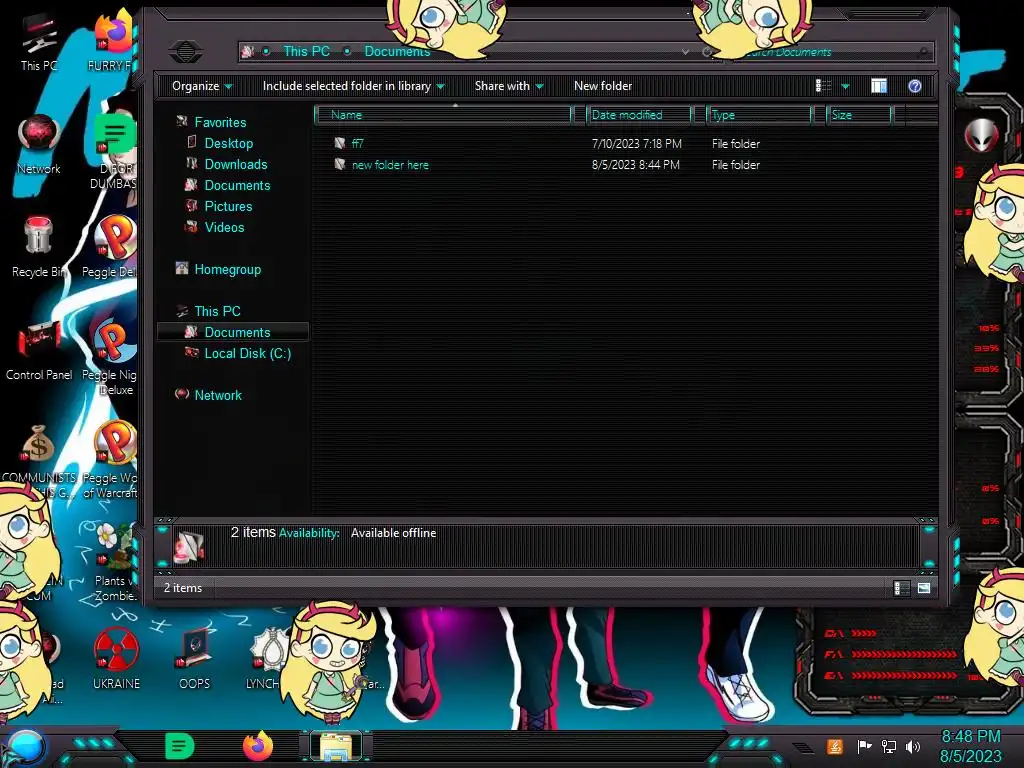
Task: Switch to details view in status bar
Action: point(901,588)
